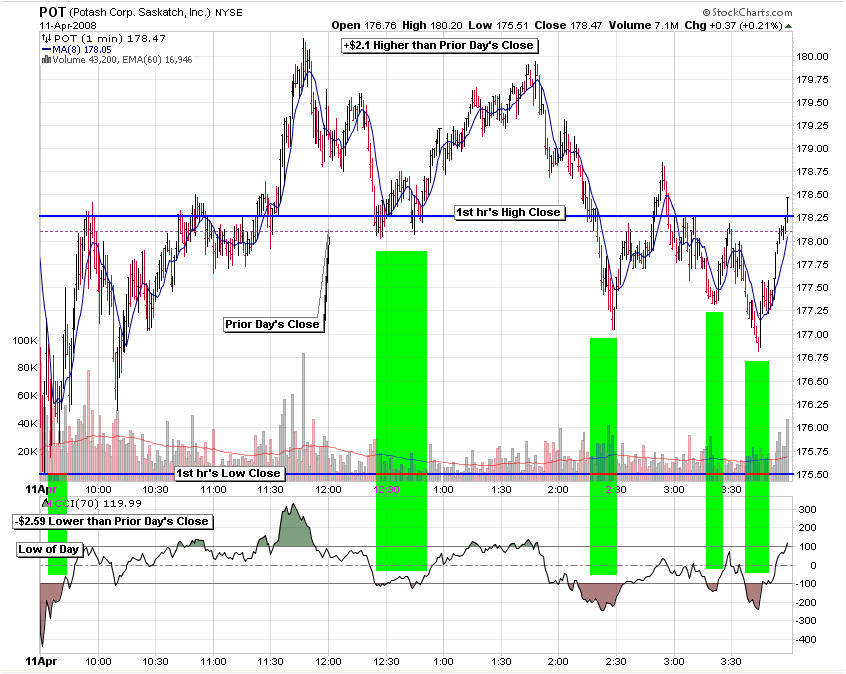This screenshot has width=846, height=674.
Task: Click the '1st hr's Low Close' label
Action: click(229, 473)
